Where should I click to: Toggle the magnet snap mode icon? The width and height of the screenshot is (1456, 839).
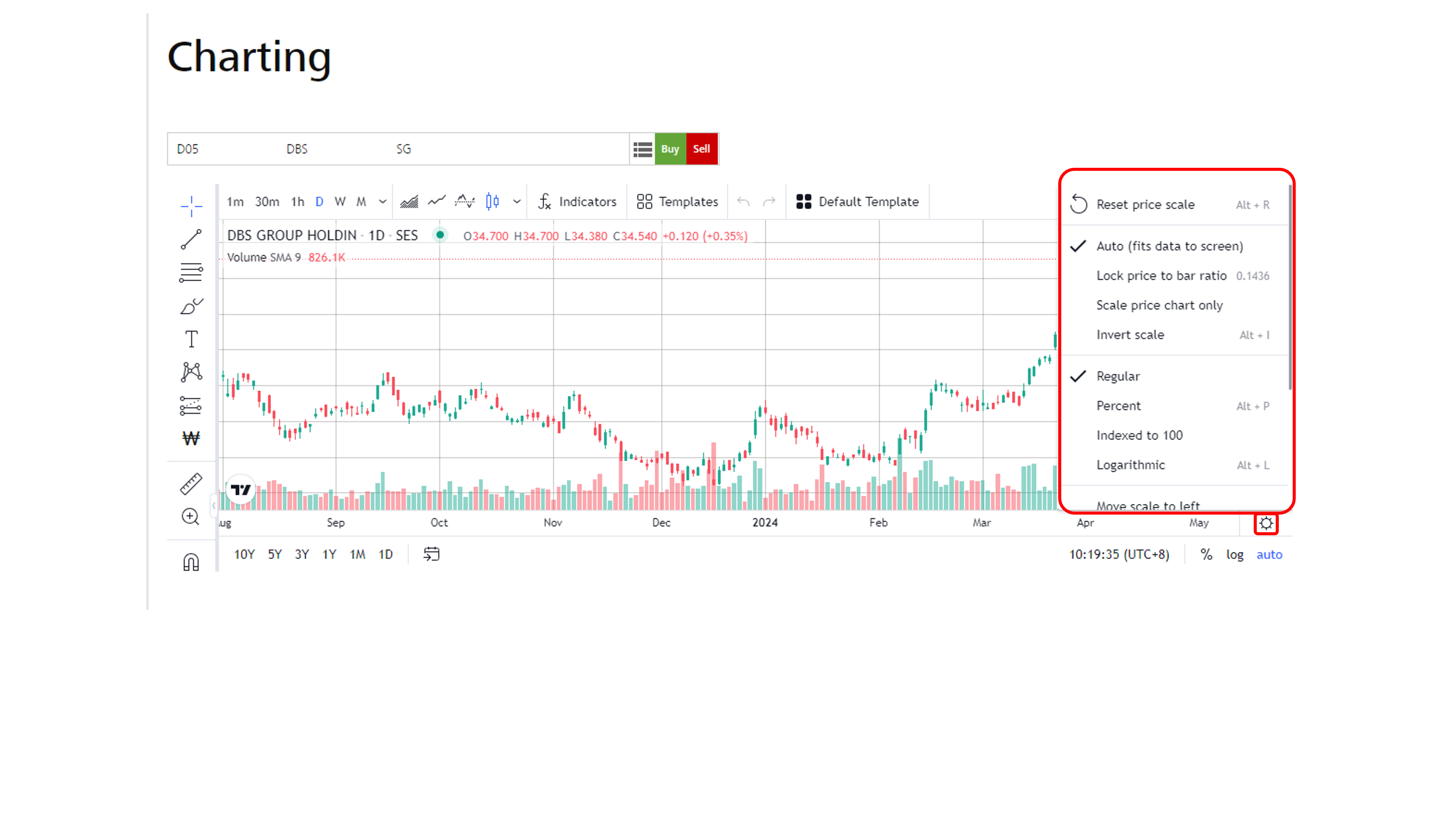(x=191, y=562)
